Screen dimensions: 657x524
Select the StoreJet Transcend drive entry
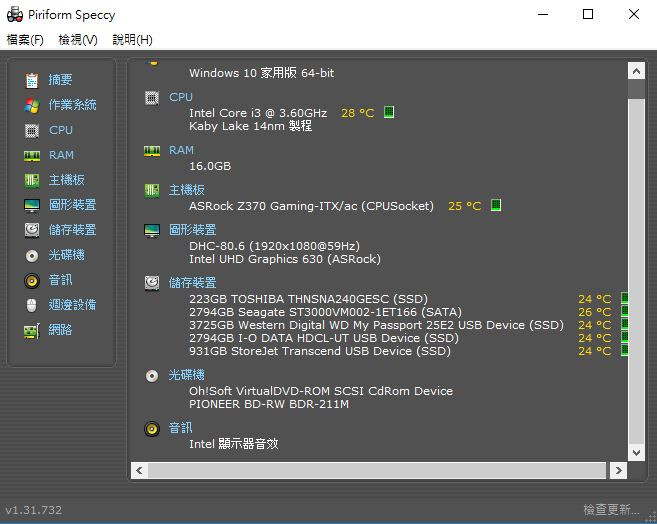[320, 351]
